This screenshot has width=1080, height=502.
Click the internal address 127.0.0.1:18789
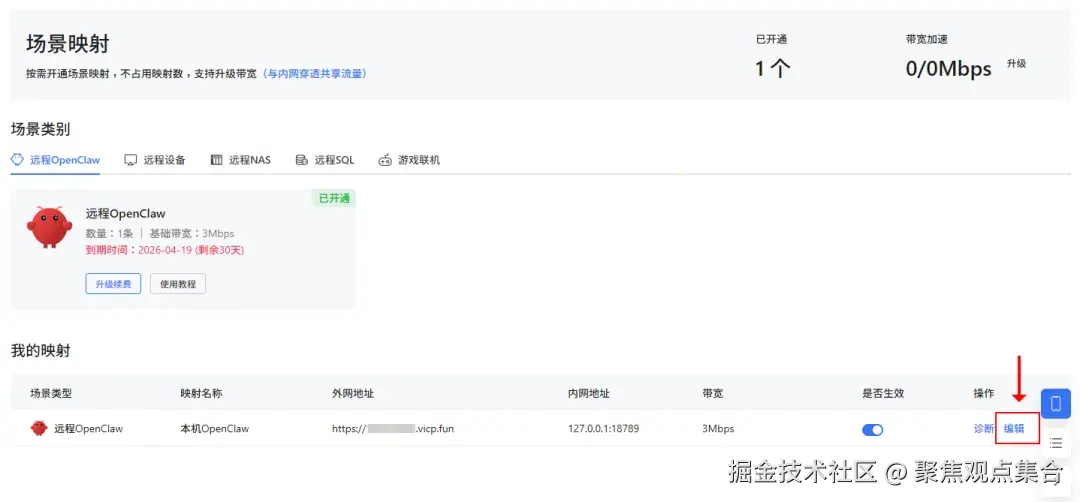pos(603,428)
